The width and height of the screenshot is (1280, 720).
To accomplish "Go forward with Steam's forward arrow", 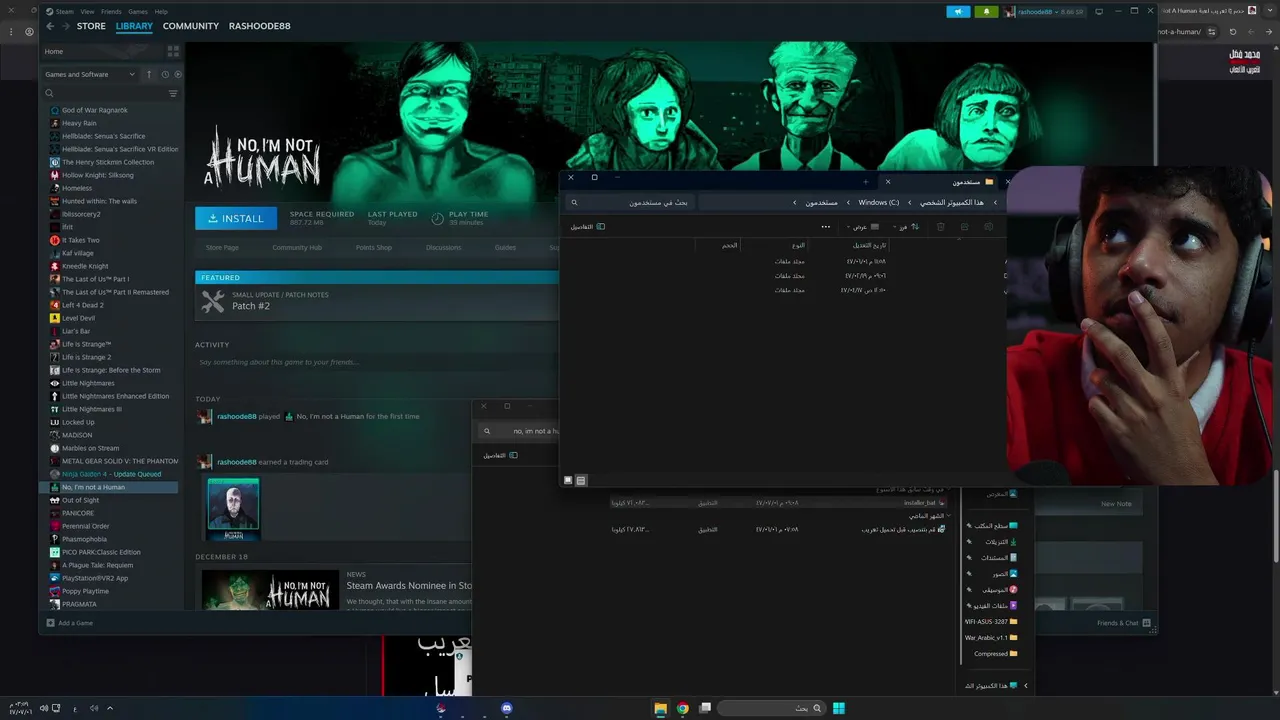I will (65, 26).
